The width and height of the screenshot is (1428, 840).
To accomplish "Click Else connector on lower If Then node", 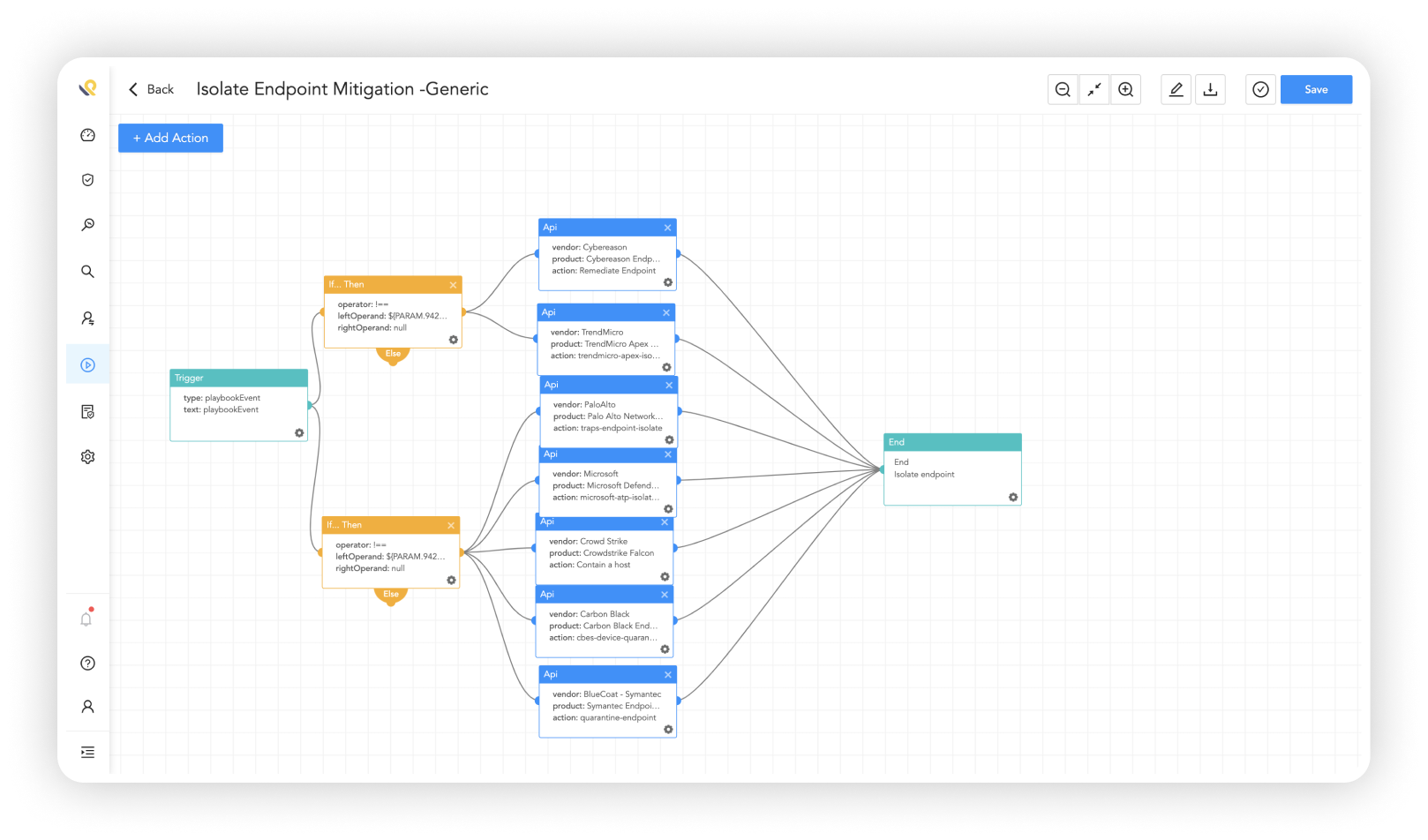I will pyautogui.click(x=391, y=596).
